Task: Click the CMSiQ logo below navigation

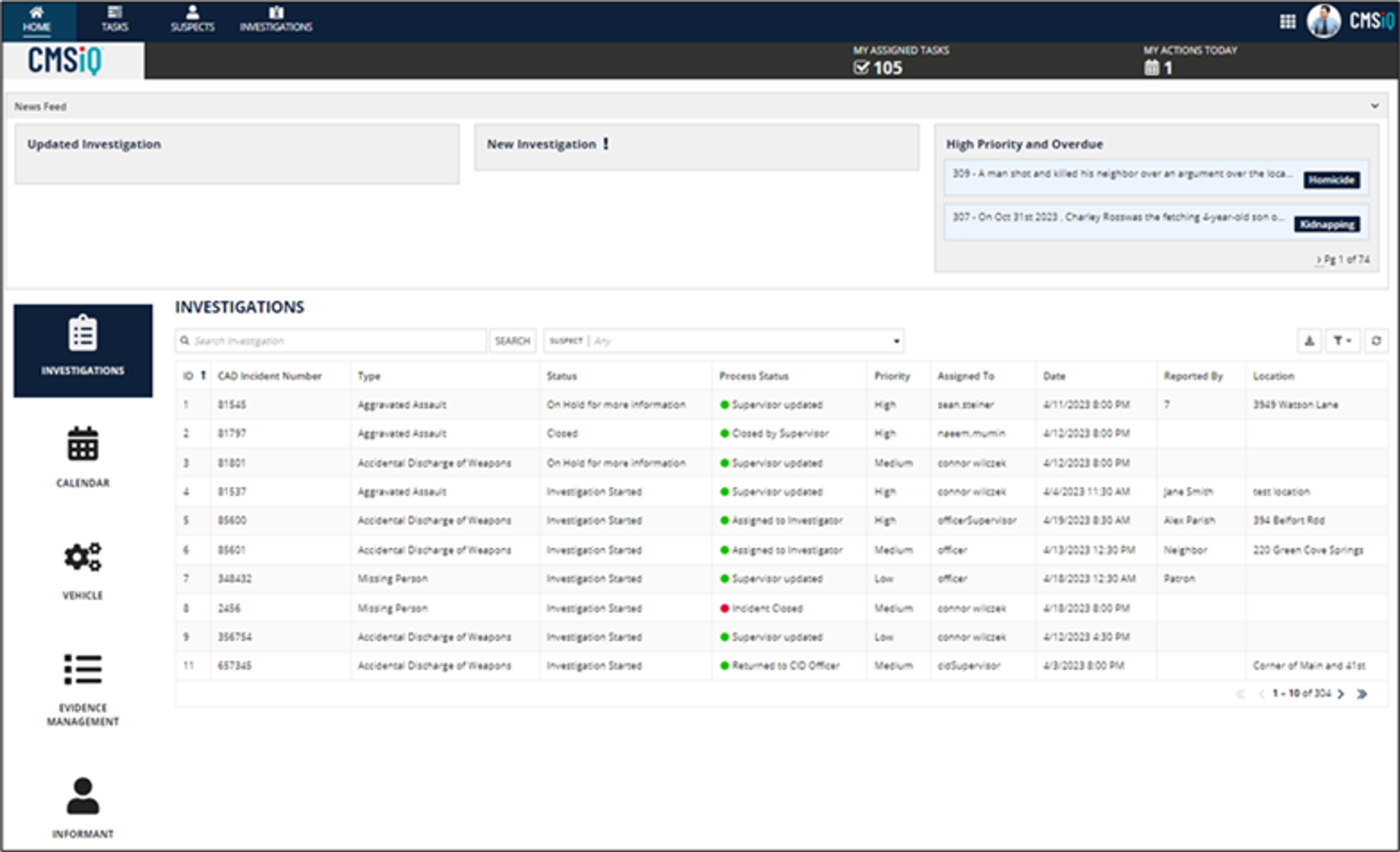Action: pos(65,60)
